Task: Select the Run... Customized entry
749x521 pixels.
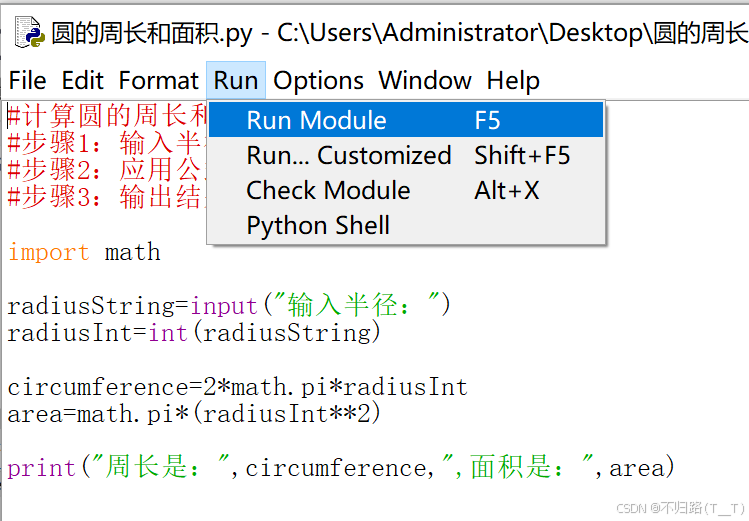Action: point(348,156)
